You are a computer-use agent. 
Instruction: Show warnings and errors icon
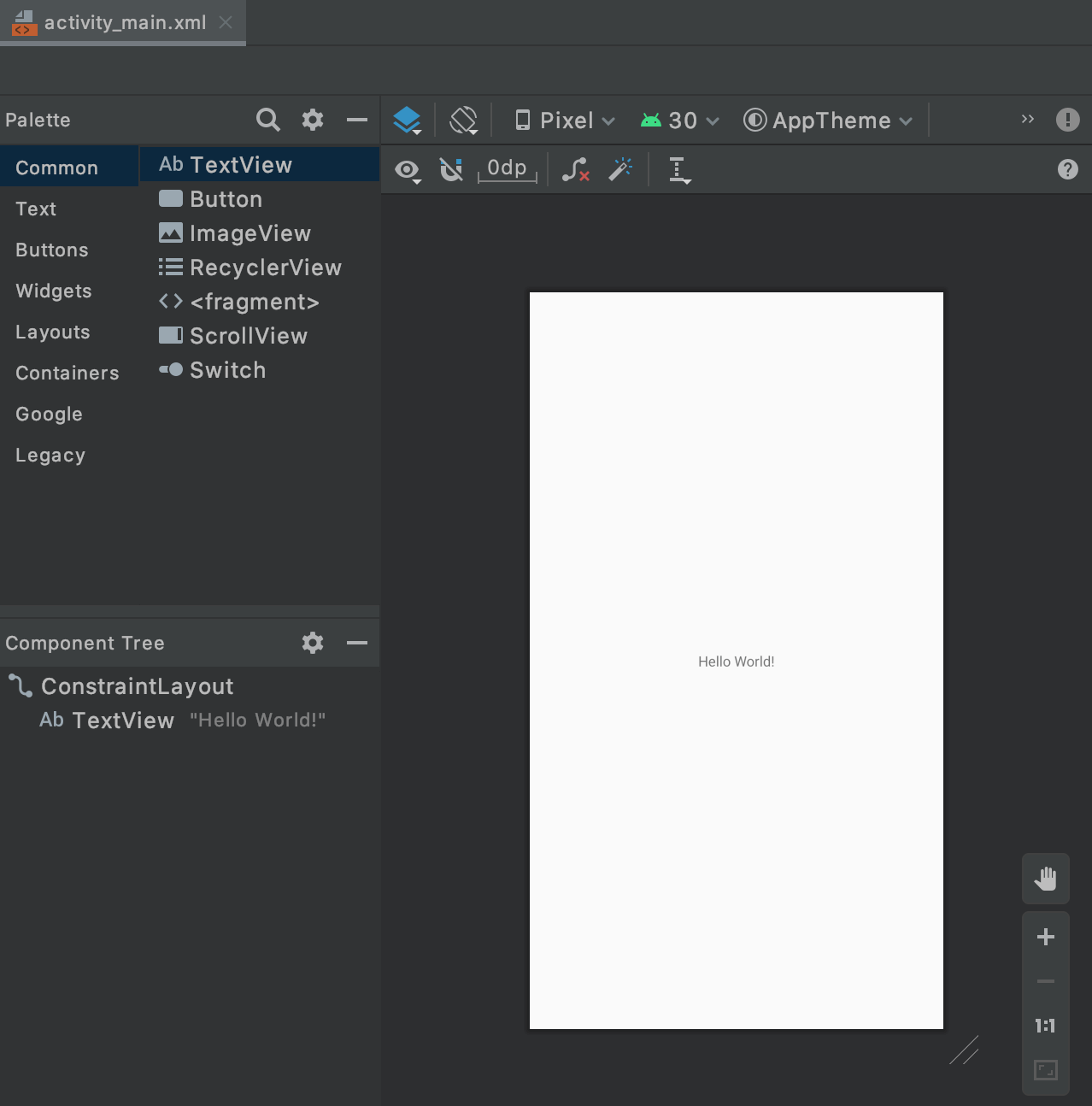pos(1068,120)
